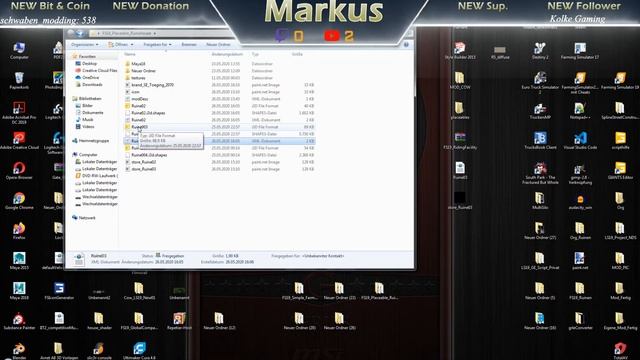640x360 pixels.
Task: Launch Adobe Acrobat Pro DC 2019
Action: click(x=19, y=112)
